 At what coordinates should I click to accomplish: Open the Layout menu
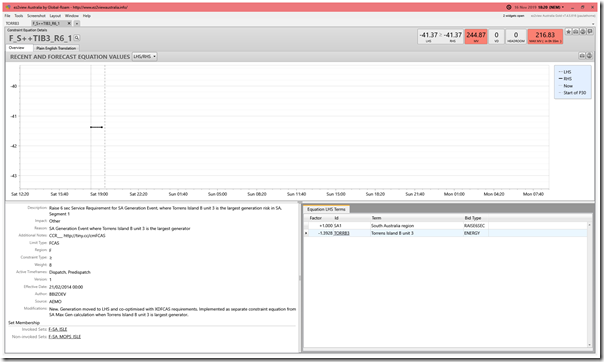55,16
